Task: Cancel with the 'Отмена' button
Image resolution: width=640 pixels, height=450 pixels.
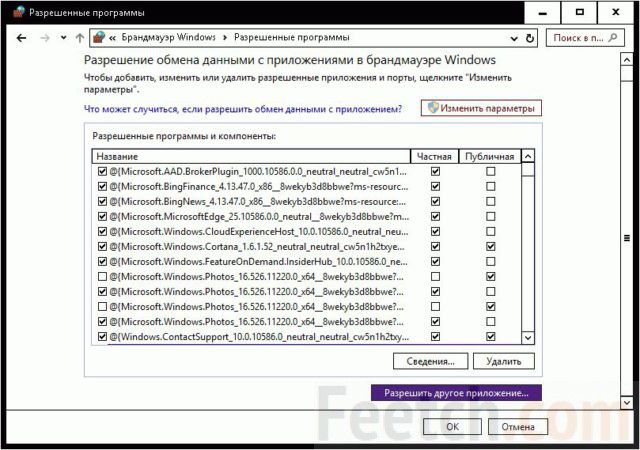Action: click(x=518, y=427)
